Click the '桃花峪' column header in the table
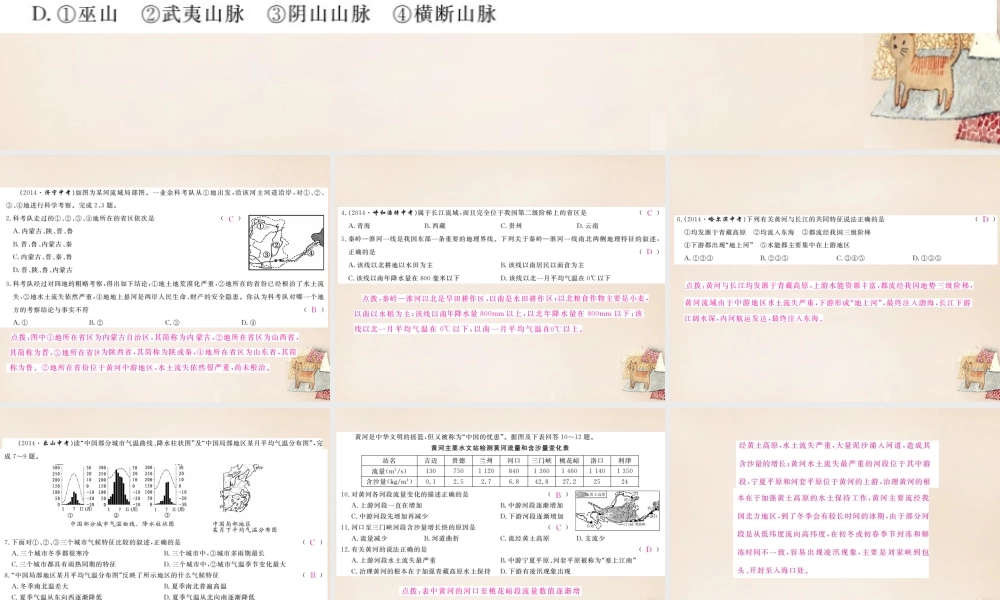 pos(569,460)
